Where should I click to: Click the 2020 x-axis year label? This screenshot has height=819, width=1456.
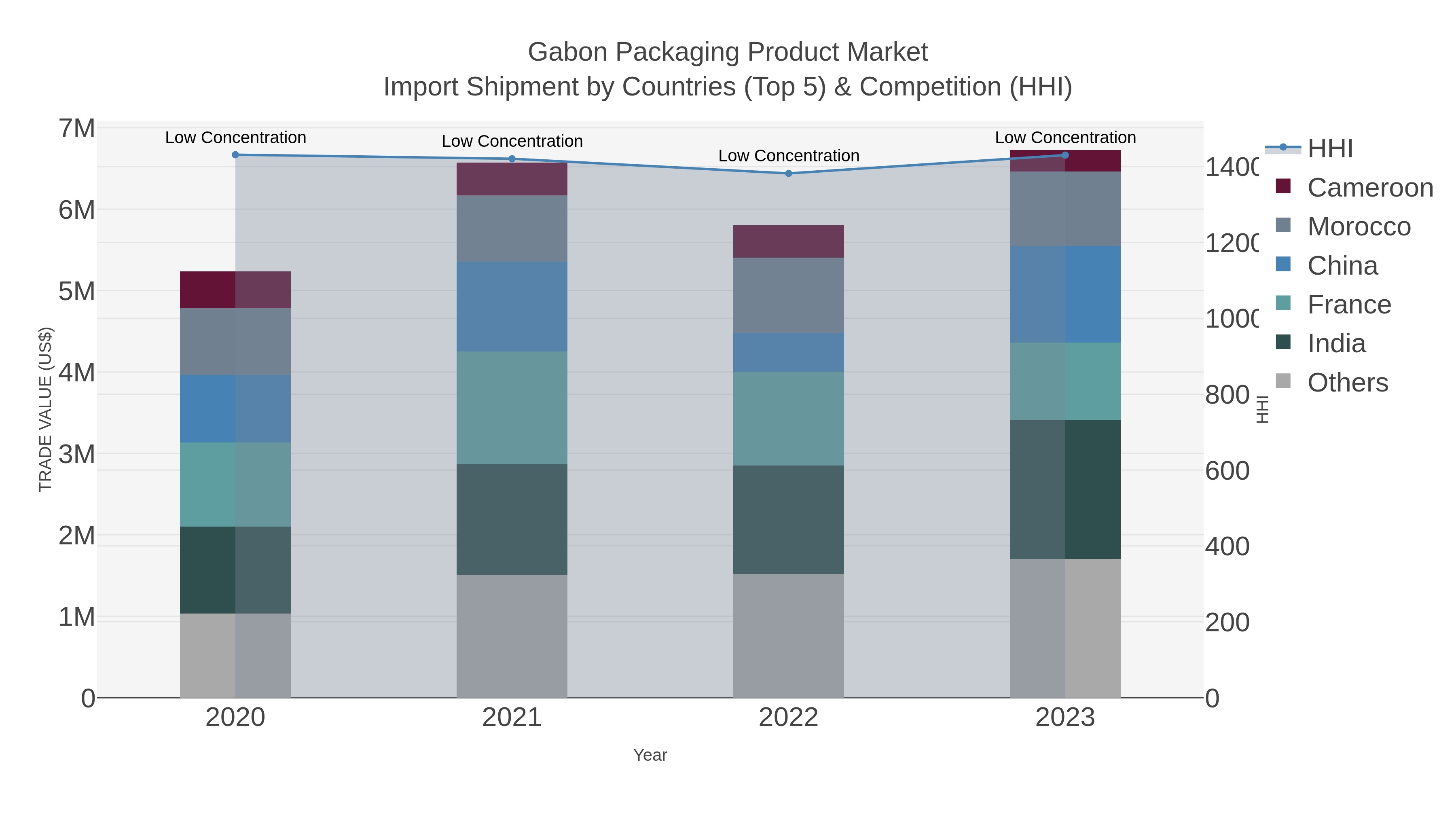coord(235,718)
